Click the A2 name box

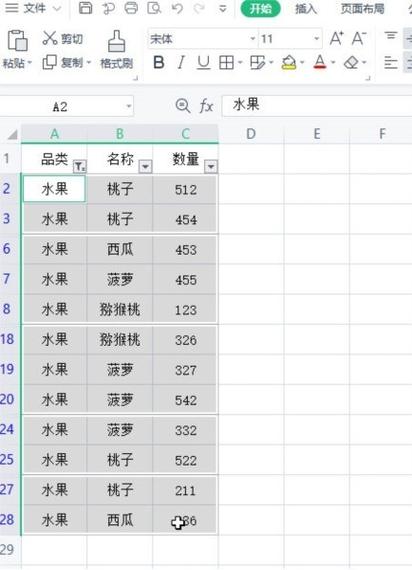coord(66,107)
